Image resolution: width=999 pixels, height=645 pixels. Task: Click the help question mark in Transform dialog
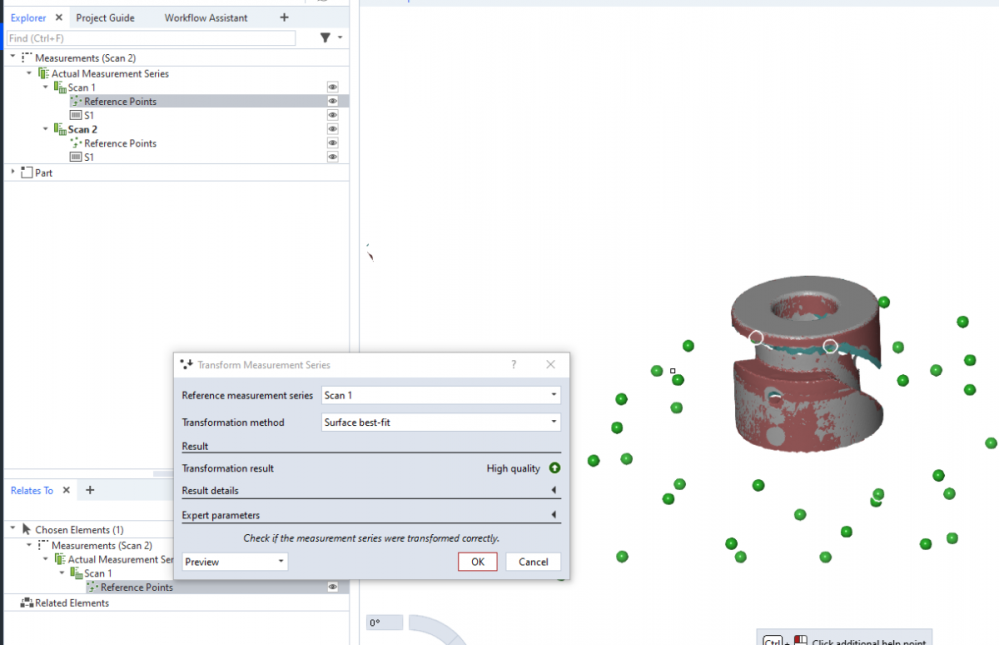(514, 365)
